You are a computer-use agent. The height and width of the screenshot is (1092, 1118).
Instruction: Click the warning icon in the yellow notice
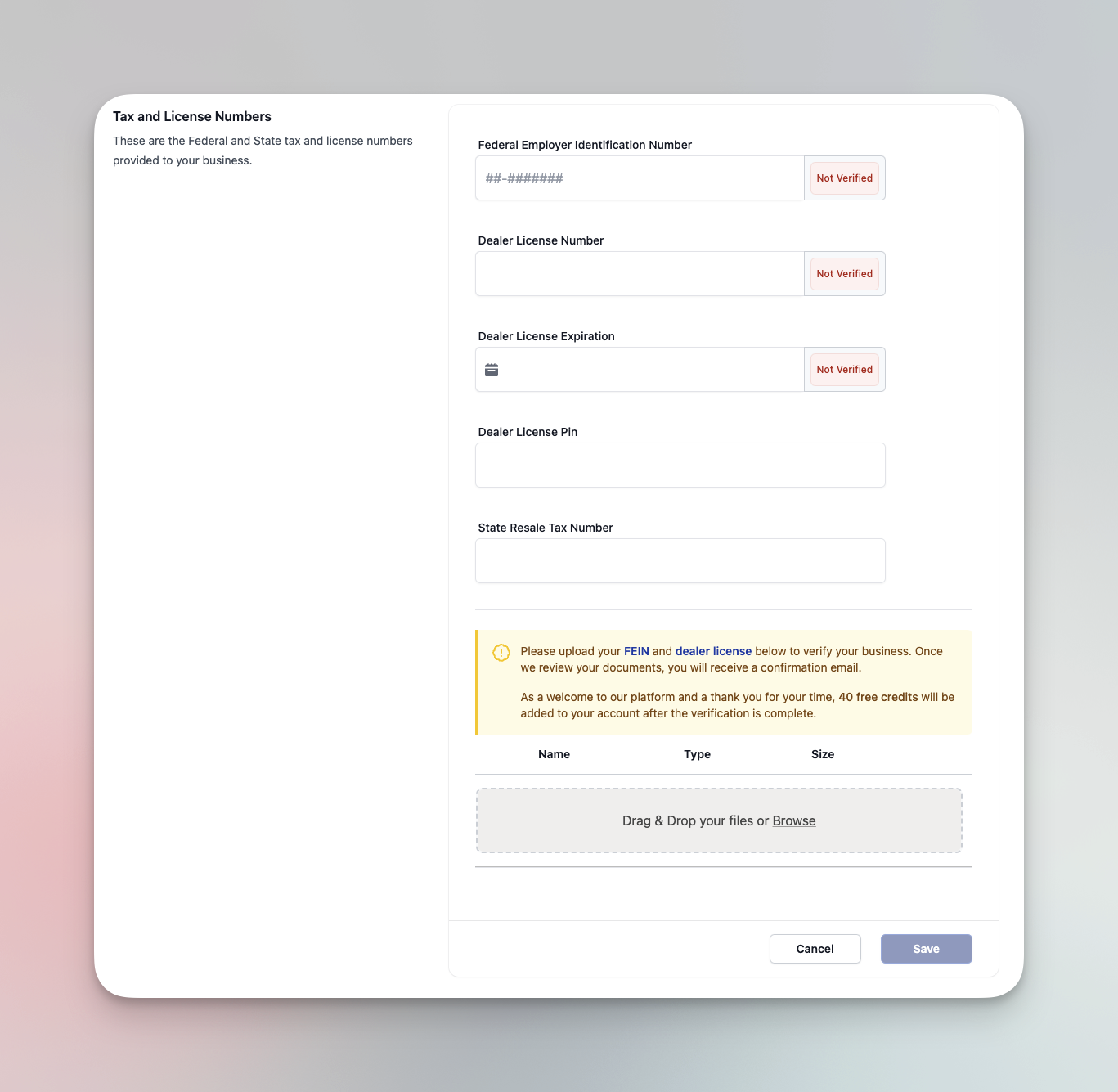[501, 653]
